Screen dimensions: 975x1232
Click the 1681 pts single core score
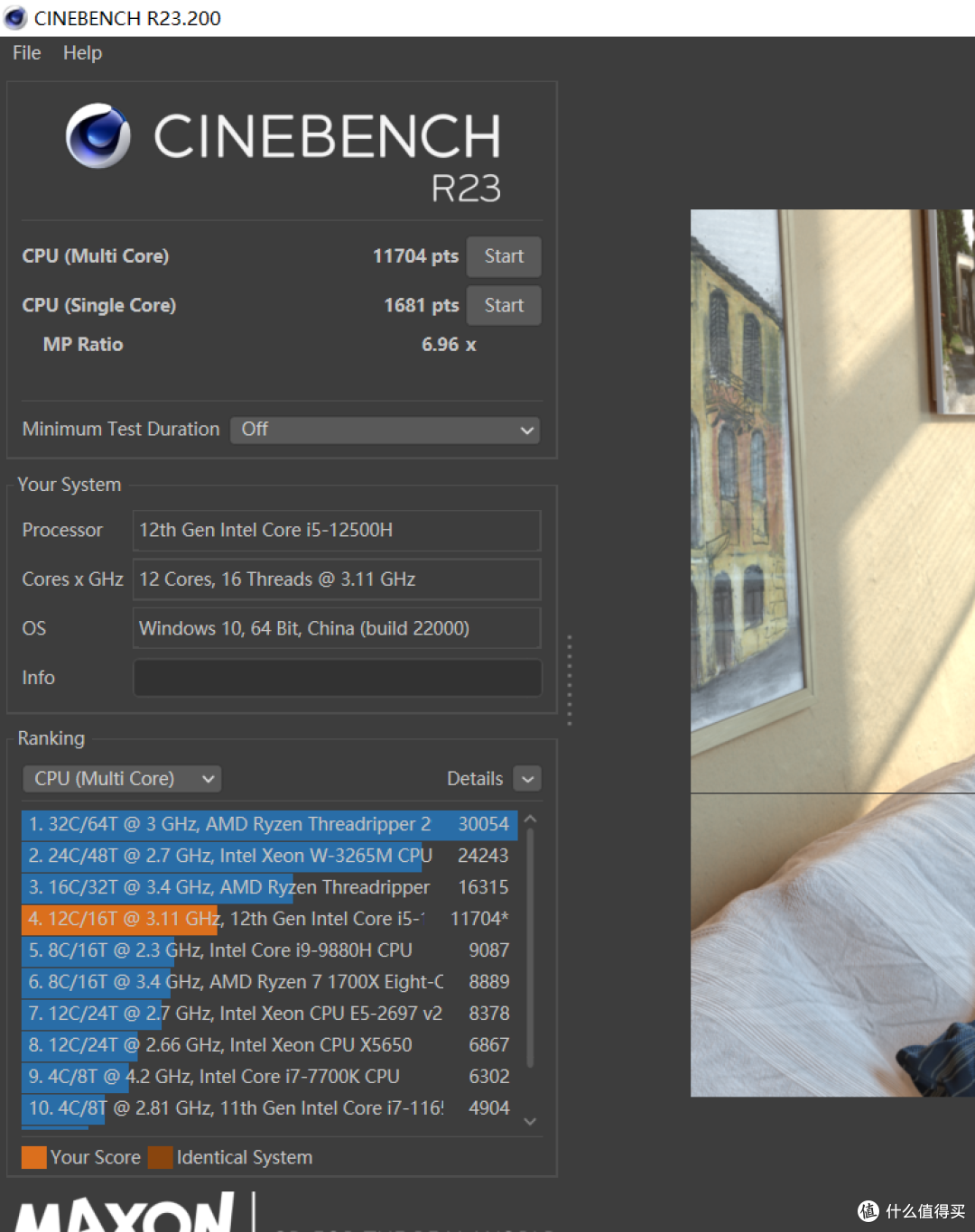pyautogui.click(x=421, y=305)
